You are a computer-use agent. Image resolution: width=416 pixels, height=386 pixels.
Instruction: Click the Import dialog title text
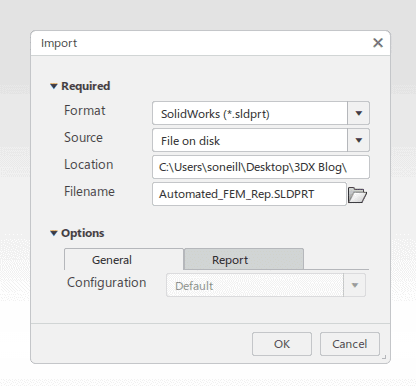pyautogui.click(x=59, y=43)
